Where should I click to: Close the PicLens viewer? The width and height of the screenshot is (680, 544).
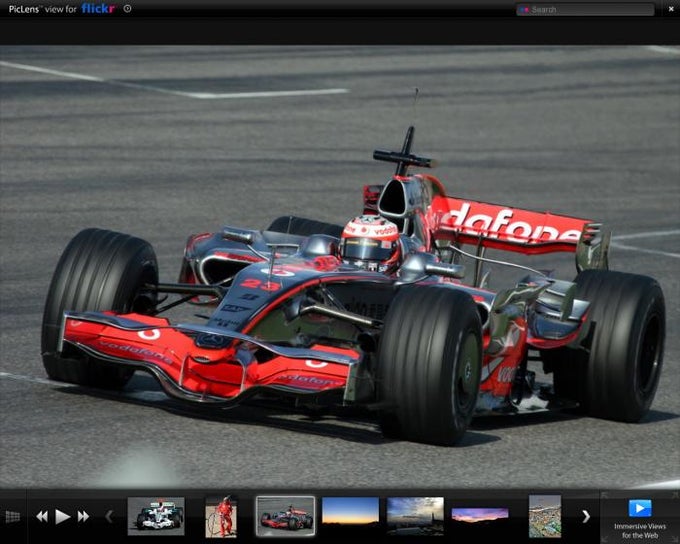point(671,9)
